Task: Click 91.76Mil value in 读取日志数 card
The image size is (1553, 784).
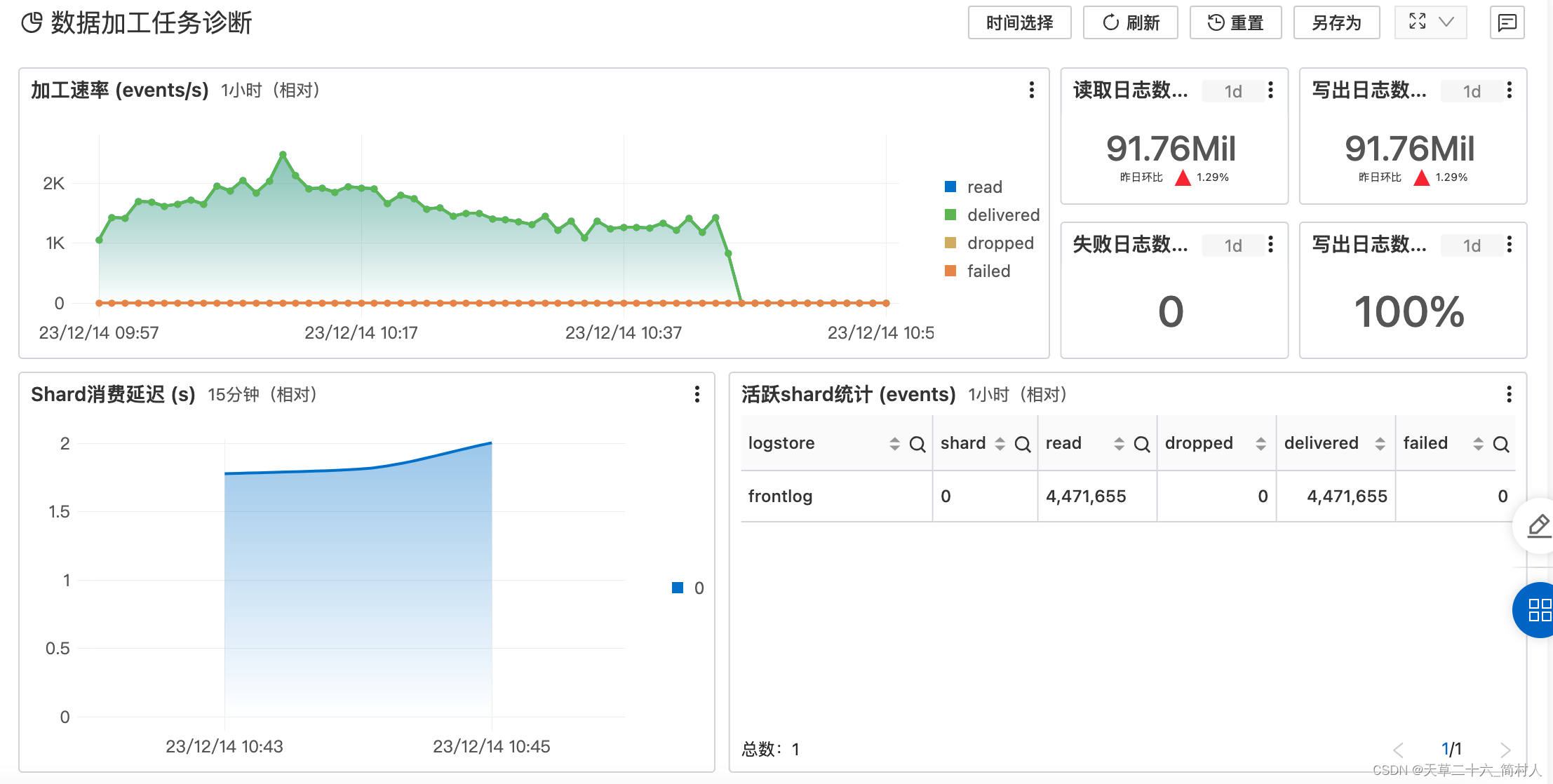Action: [x=1171, y=149]
